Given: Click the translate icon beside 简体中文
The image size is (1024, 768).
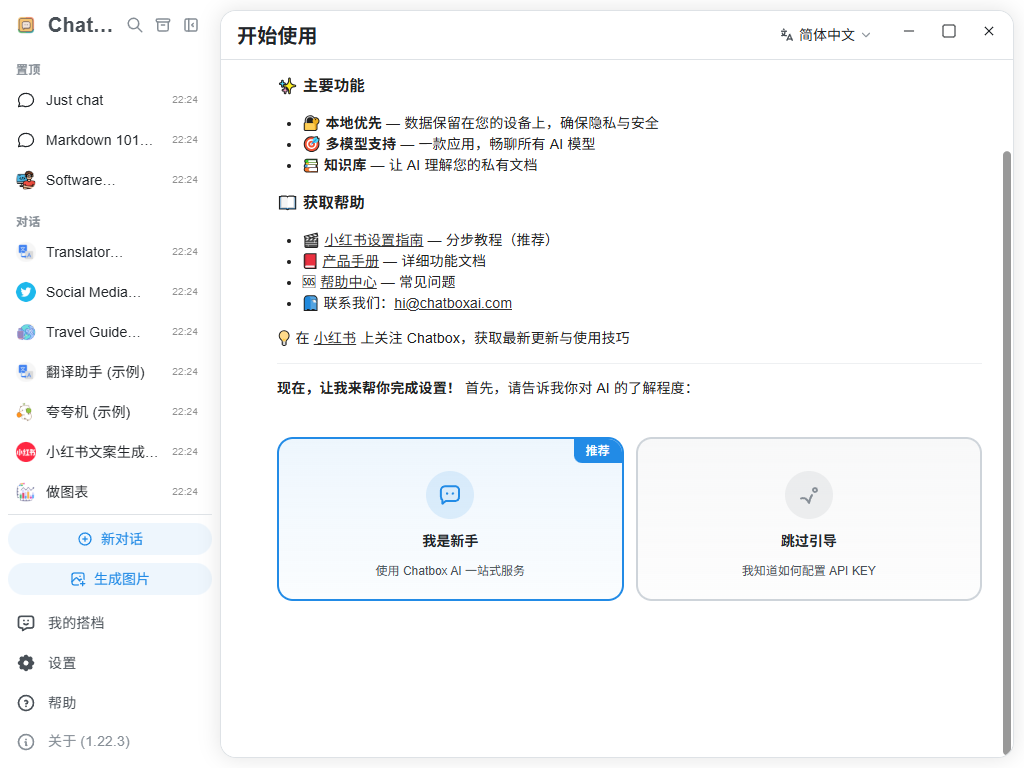Looking at the screenshot, I should (787, 35).
